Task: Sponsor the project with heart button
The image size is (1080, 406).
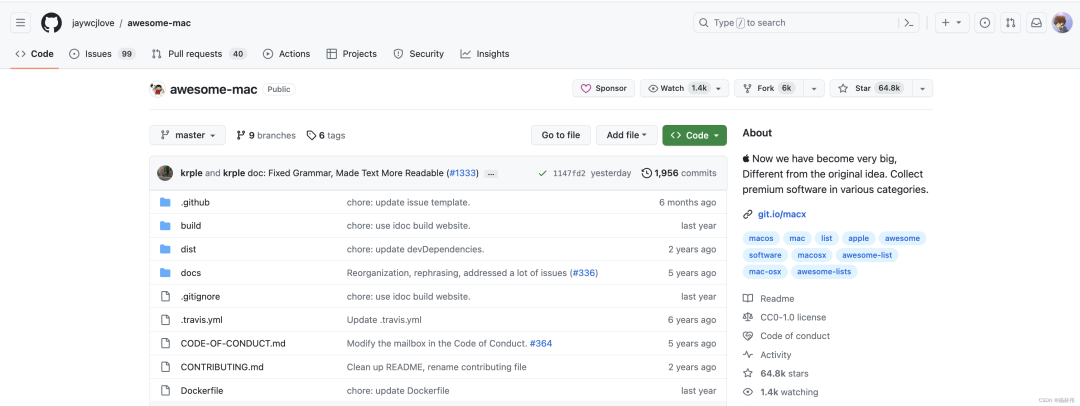Action: tap(603, 89)
